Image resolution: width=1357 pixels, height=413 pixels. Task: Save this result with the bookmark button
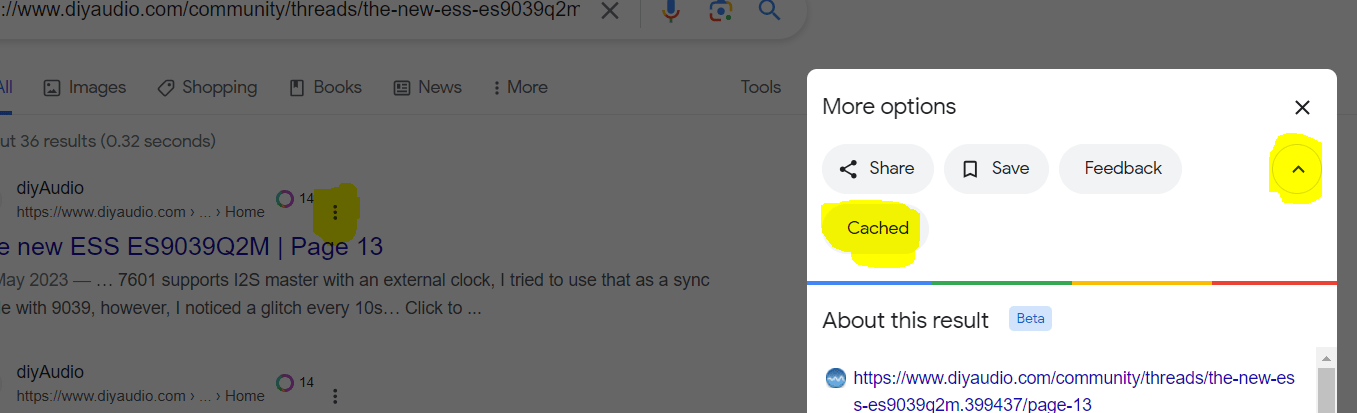tap(996, 169)
